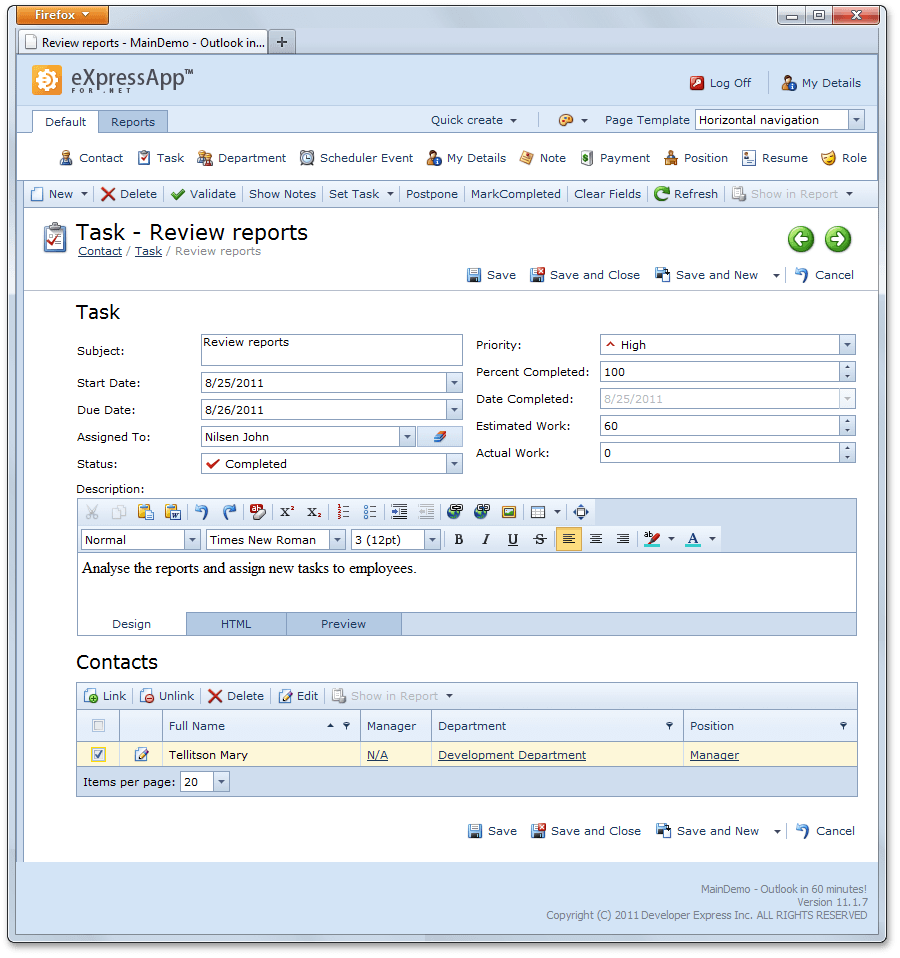
Task: Redo edit in Description editor
Action: [229, 512]
